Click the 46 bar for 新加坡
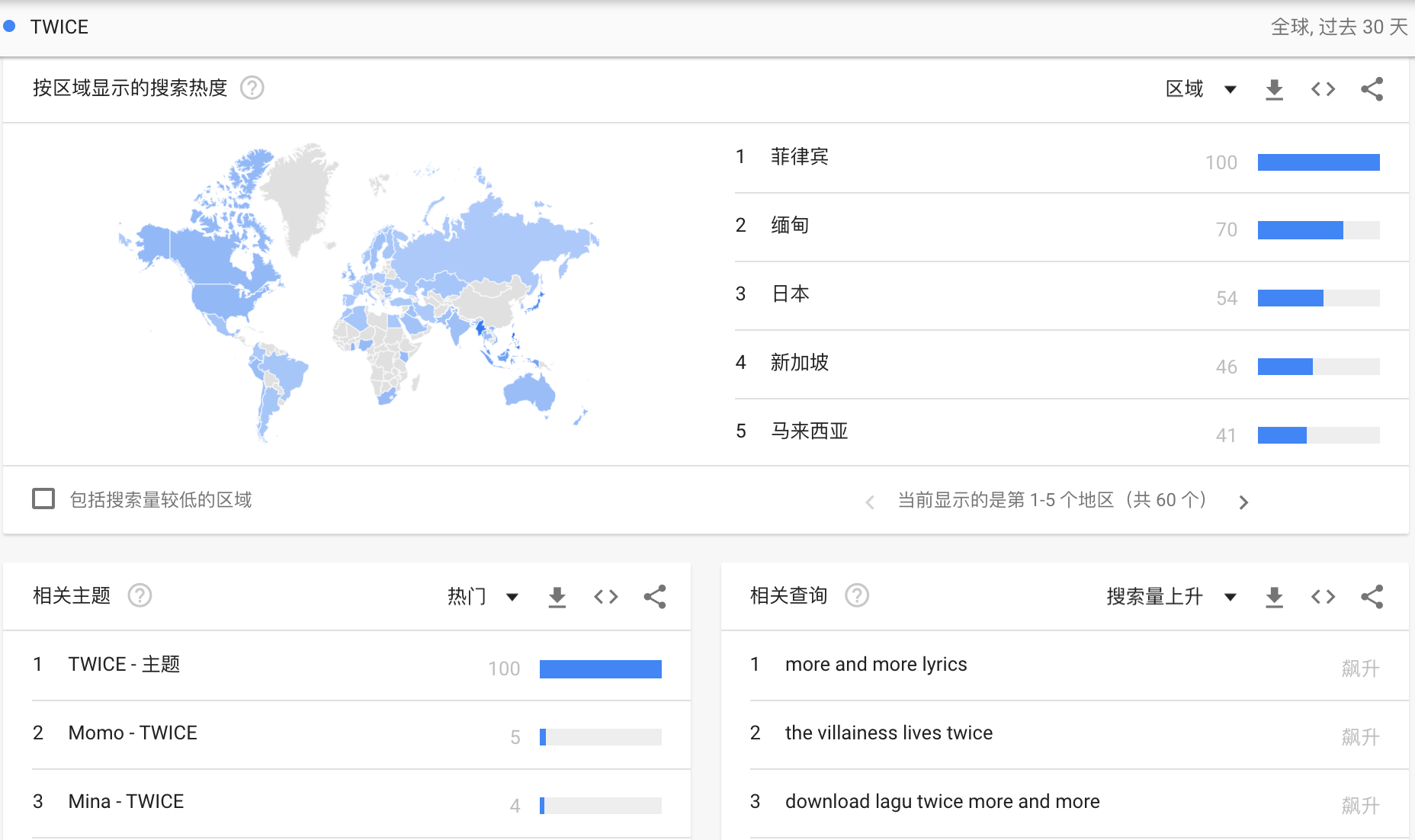This screenshot has width=1415, height=840. [1318, 367]
